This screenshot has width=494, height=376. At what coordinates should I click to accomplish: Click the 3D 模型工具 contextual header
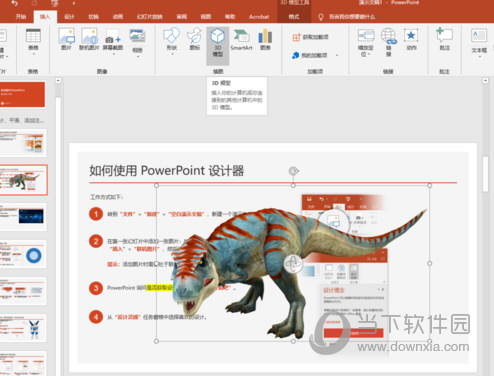294,3
